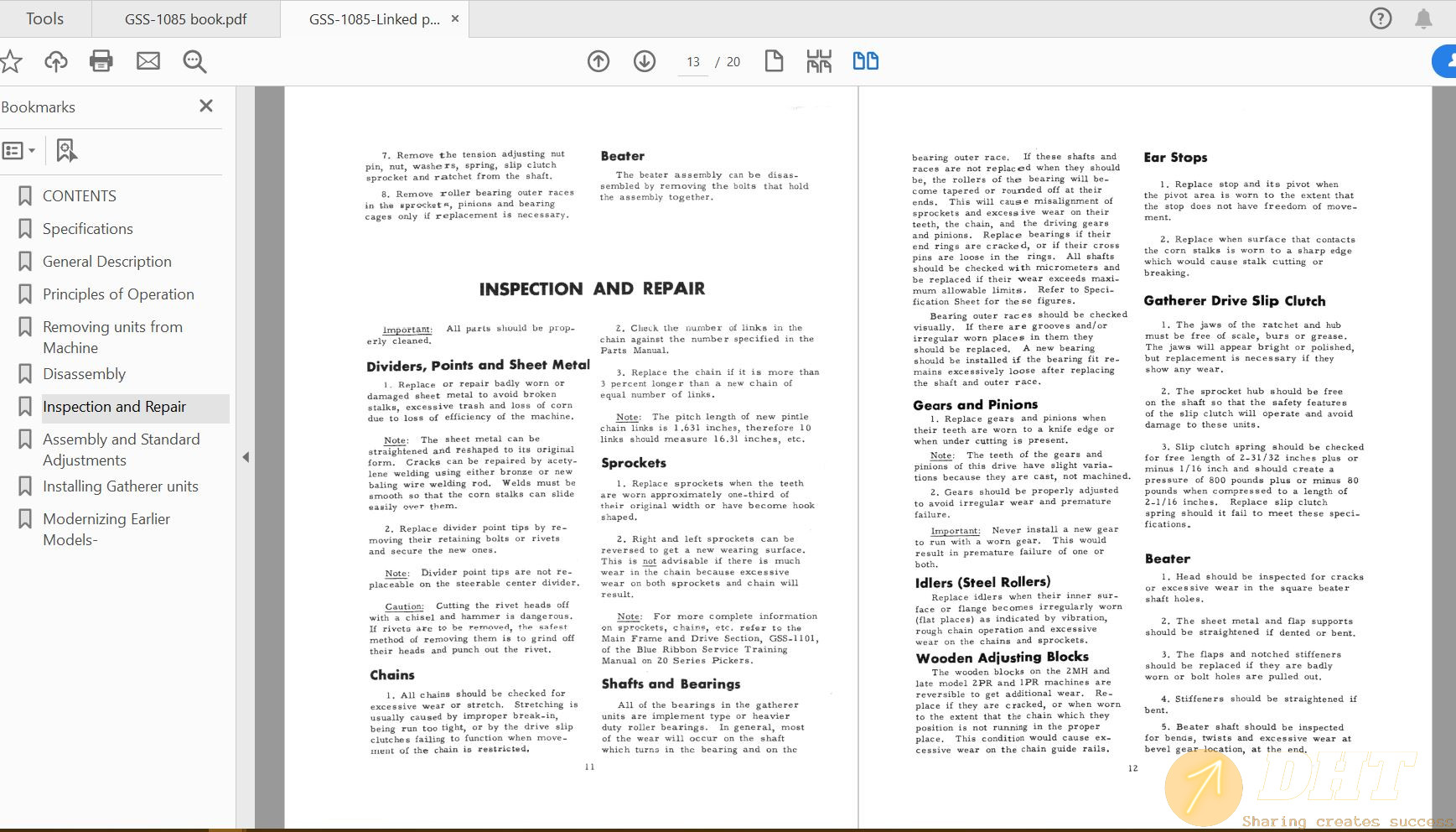Screen dimensions: 1456x832
Task: Click the print icon in toolbar
Action: (101, 61)
